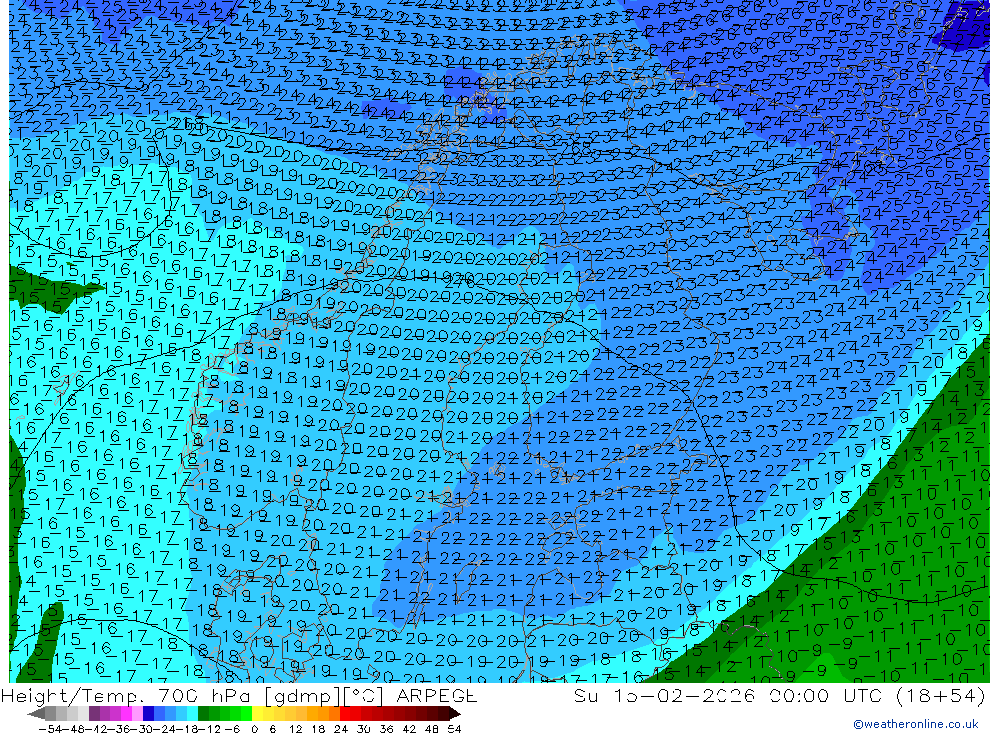Click the '54' legend label at the scale's right end
Viewport: 1000px width, 733px height.
click(454, 729)
